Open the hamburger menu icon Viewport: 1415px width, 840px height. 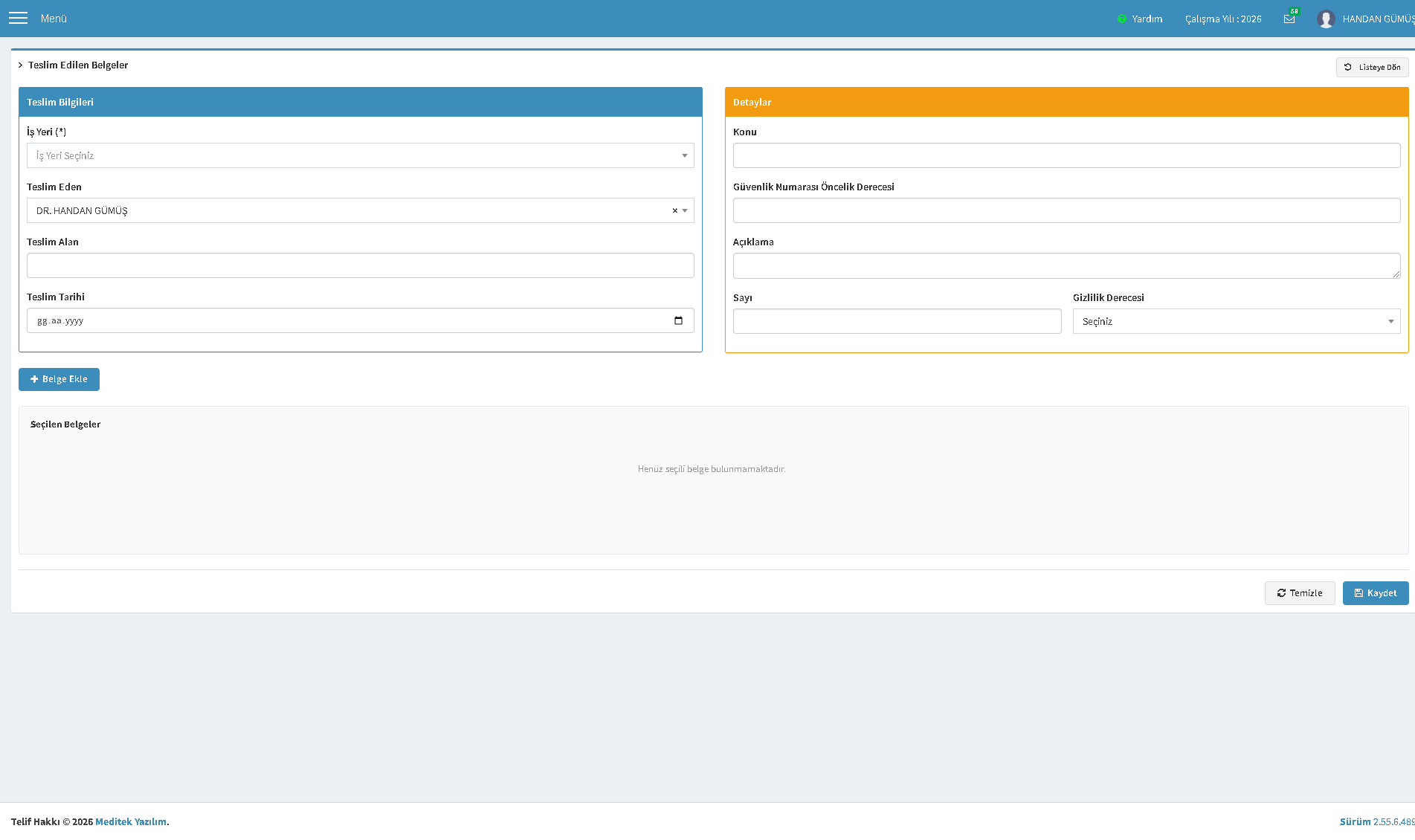click(x=18, y=18)
